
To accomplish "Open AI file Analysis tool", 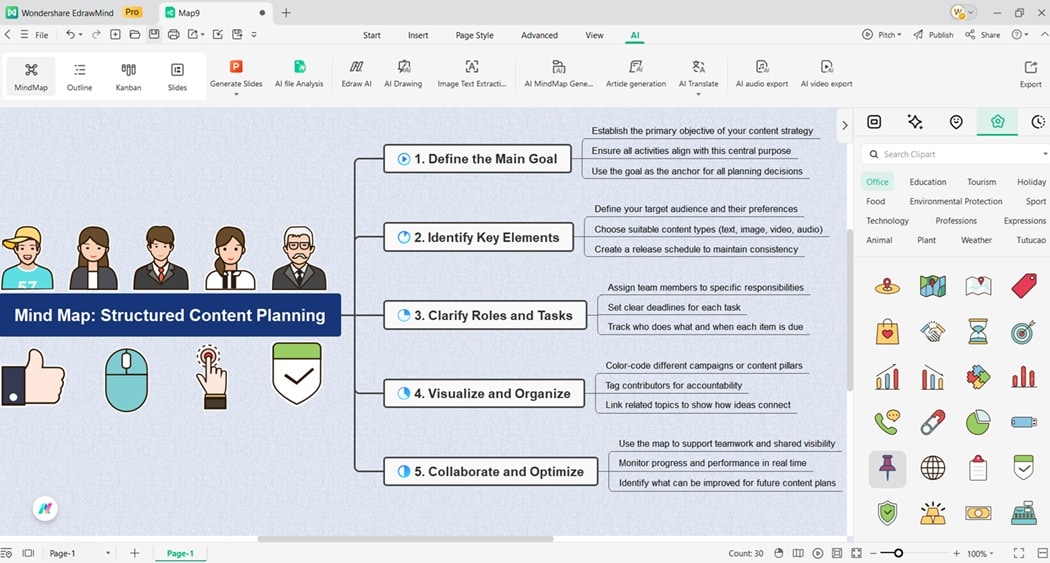I will click(299, 74).
